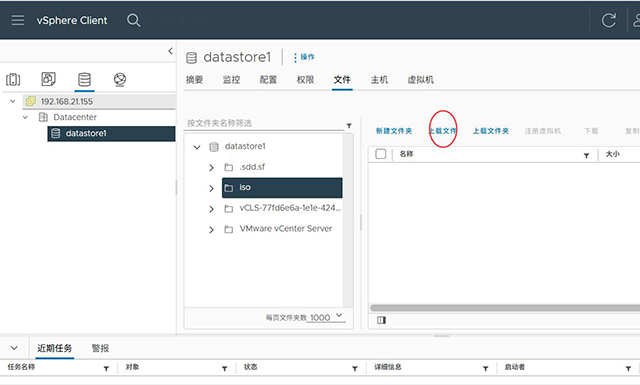Click the search magnifier icon

(133, 20)
